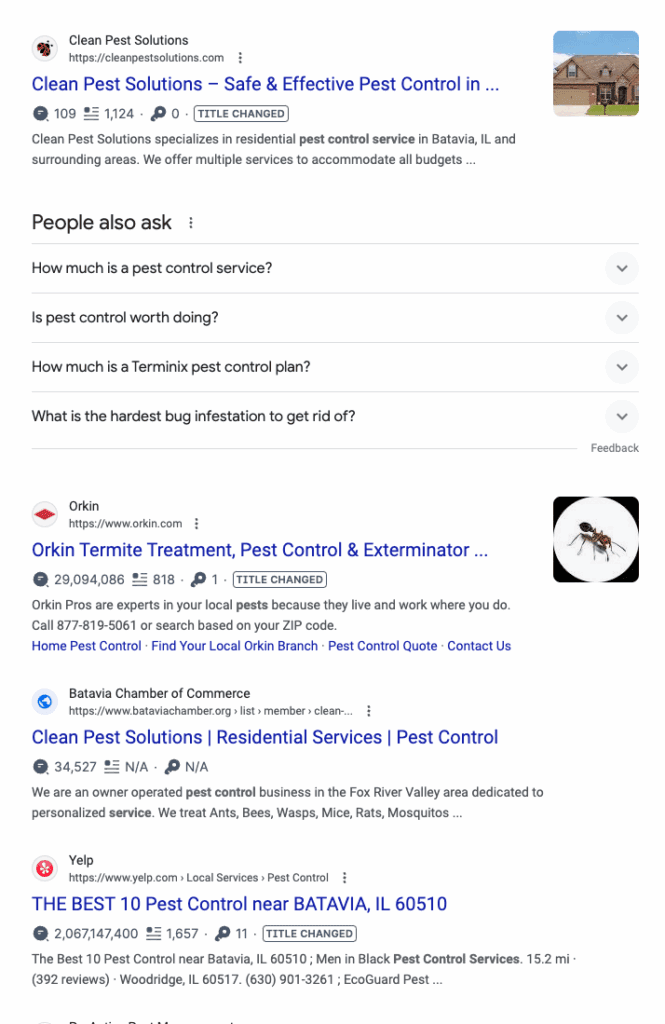Open the Orkin Termite Treatment result title
Image resolution: width=665 pixels, height=1024 pixels.
point(260,550)
